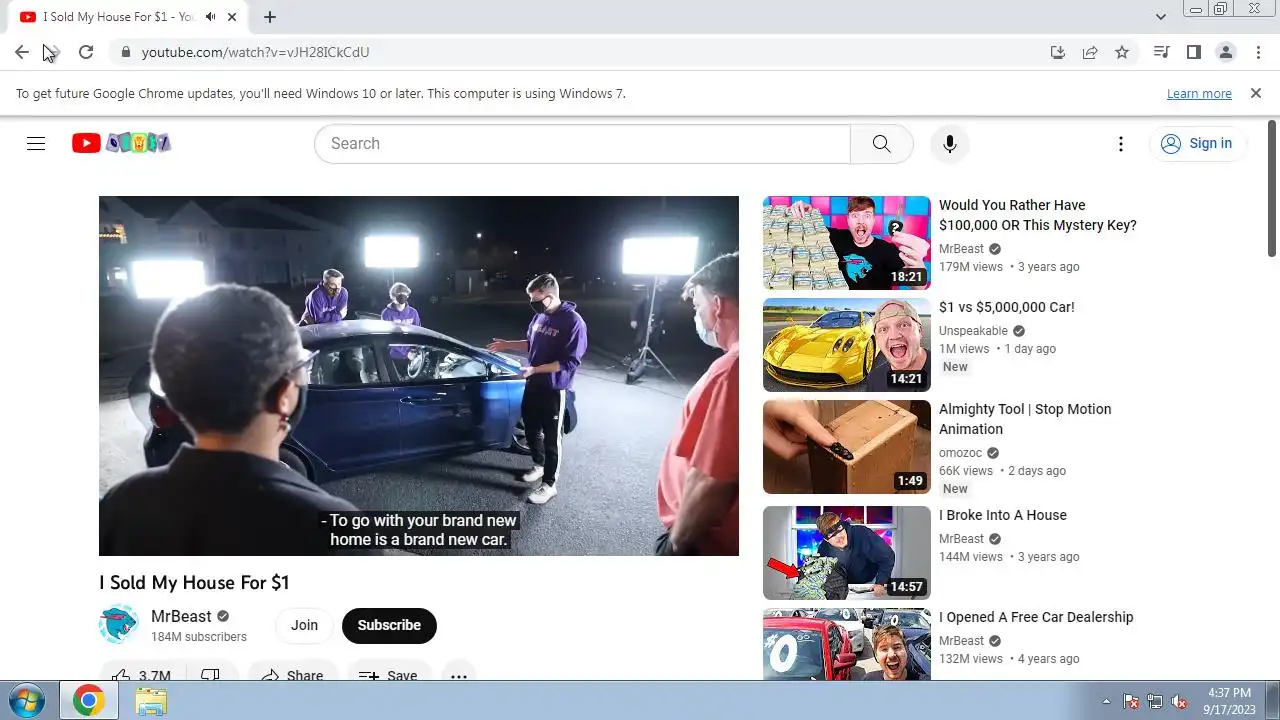
Task: Open MrBeast channel name under video
Action: (x=181, y=616)
